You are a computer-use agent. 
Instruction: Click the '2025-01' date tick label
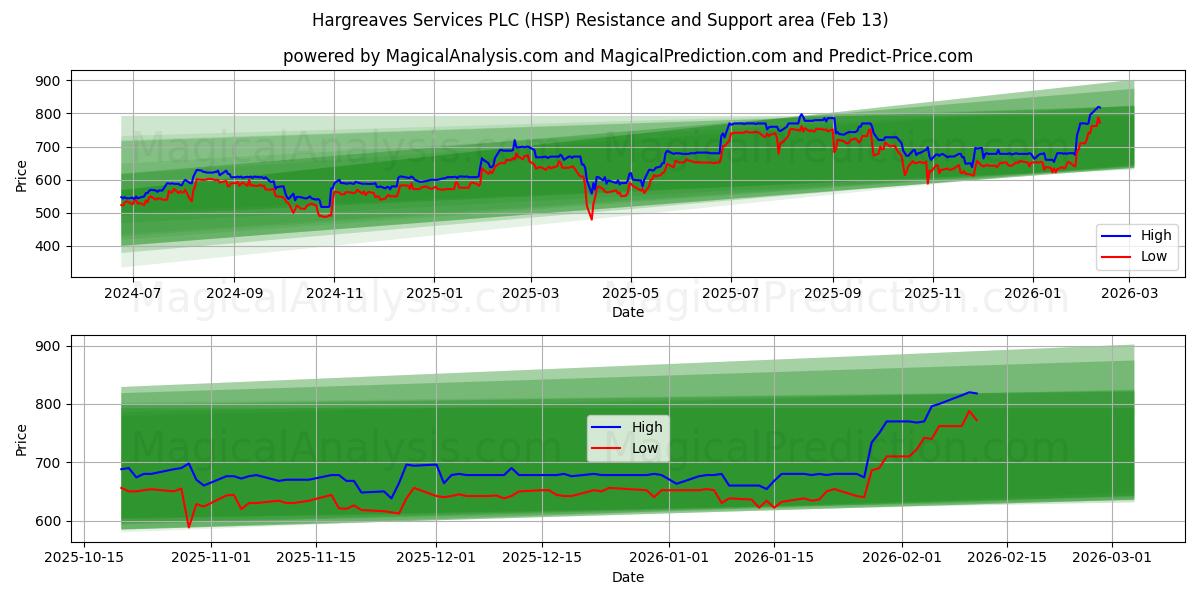pos(434,294)
